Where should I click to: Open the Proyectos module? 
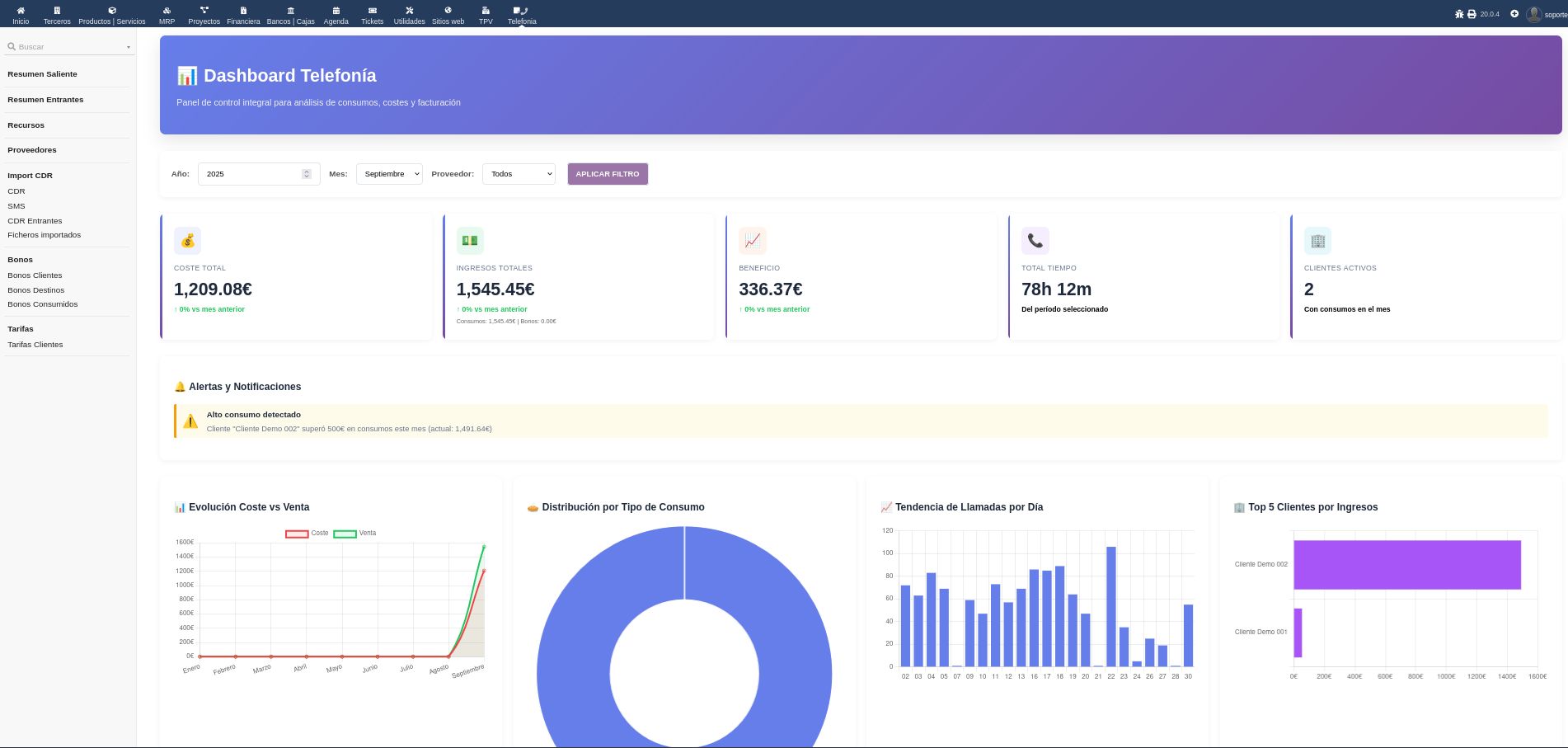tap(204, 15)
